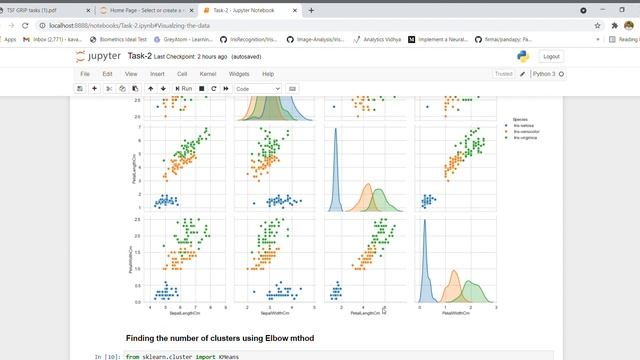Bookmark this page with star icon
This screenshot has width=640, height=360.
[598, 25]
